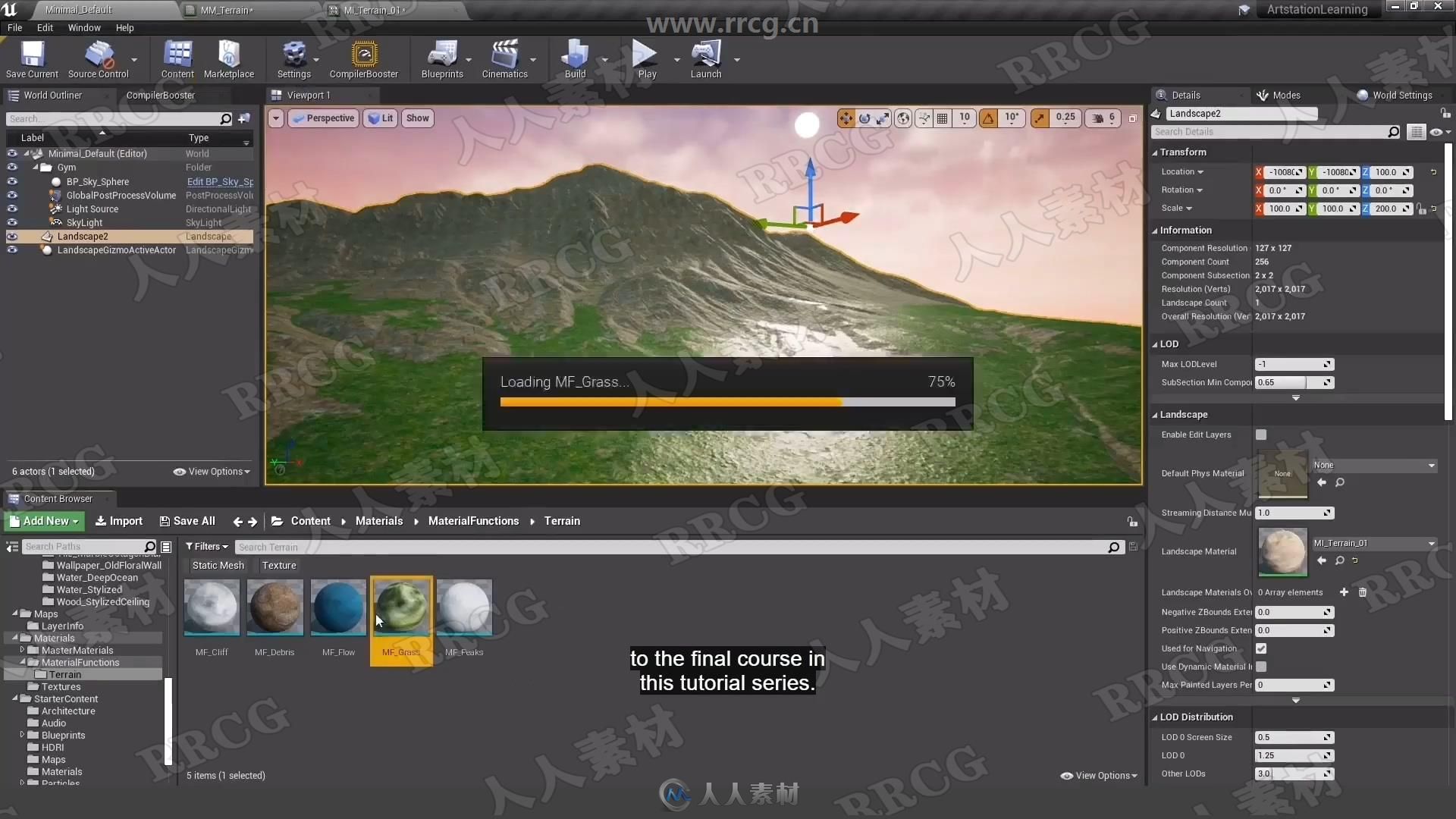Open the Window menu
Image resolution: width=1456 pixels, height=819 pixels.
(84, 28)
